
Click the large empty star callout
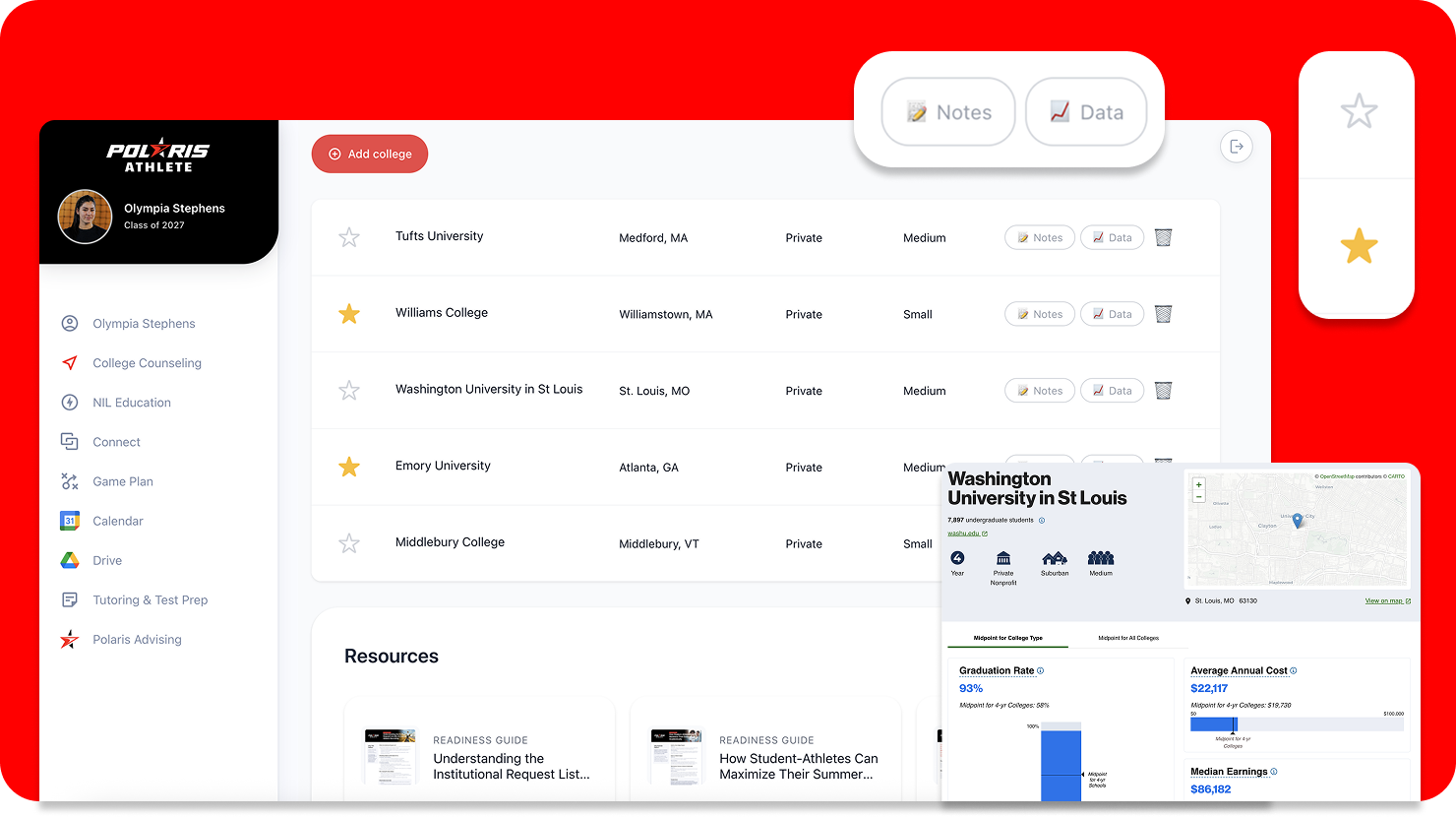point(1359,111)
